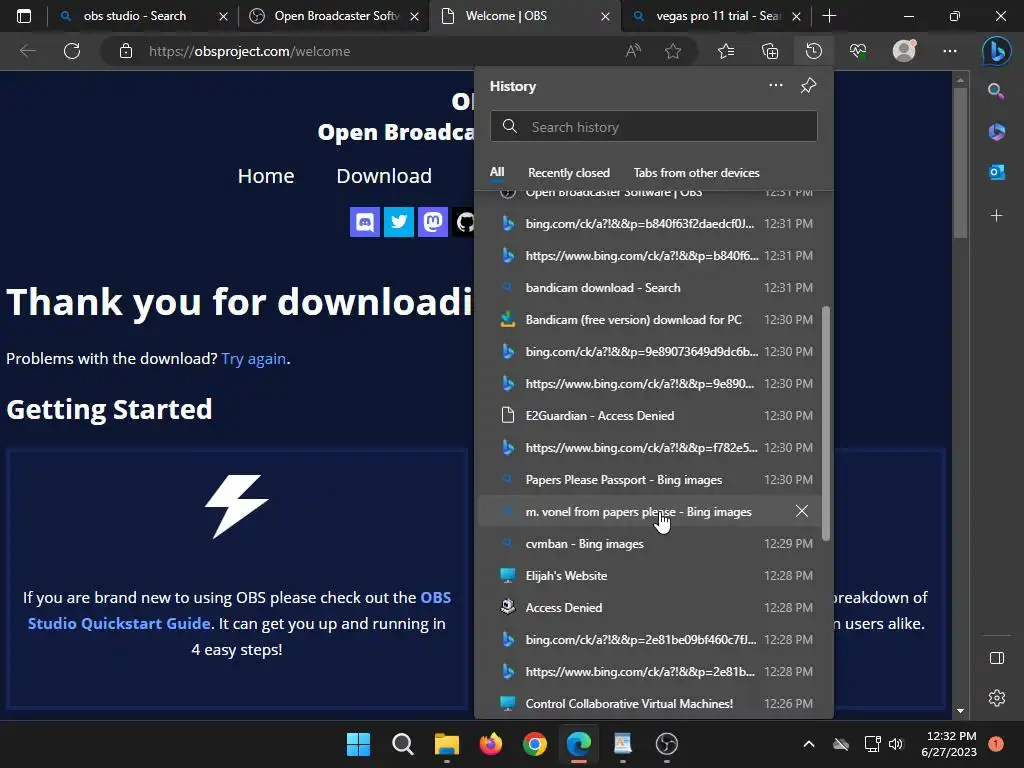Click the Home nav link

click(266, 176)
